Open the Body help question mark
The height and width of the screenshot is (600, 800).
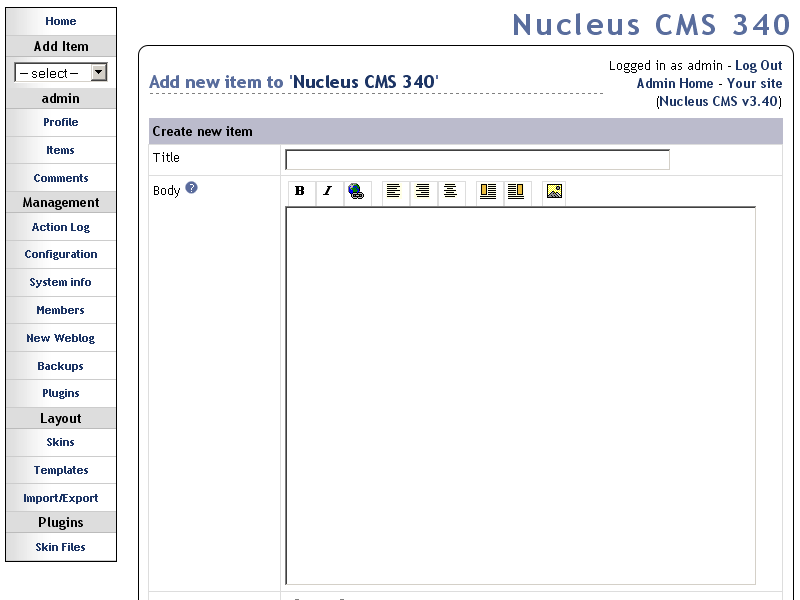(x=191, y=188)
